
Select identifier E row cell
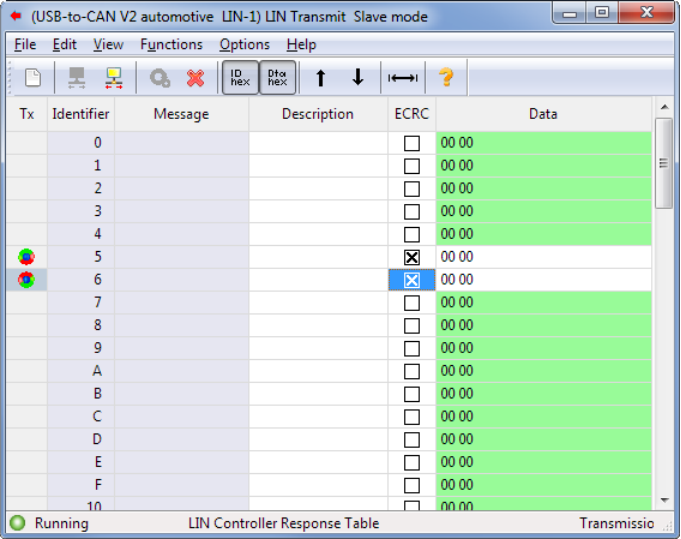81,462
